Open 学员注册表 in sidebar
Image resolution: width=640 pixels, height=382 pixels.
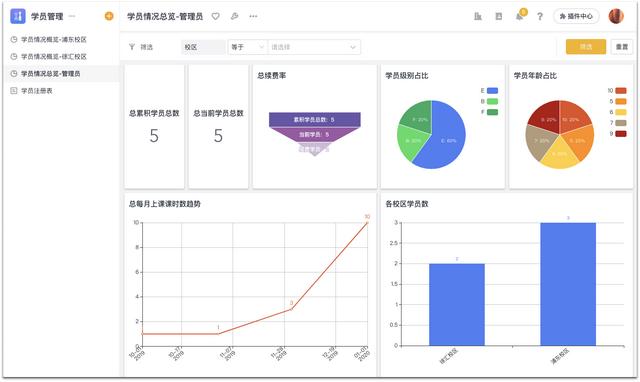coord(37,91)
